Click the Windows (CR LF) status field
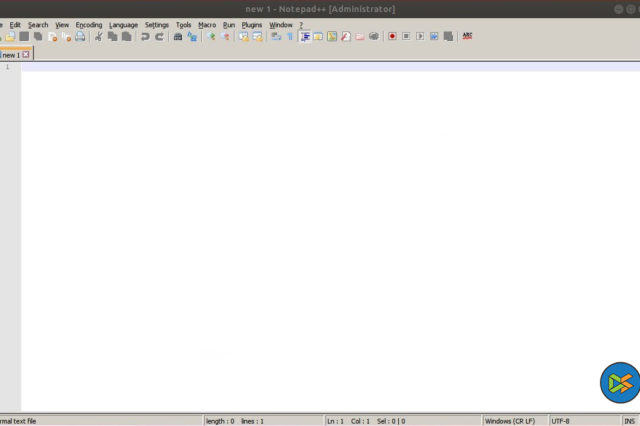This screenshot has width=640, height=426. 511,421
